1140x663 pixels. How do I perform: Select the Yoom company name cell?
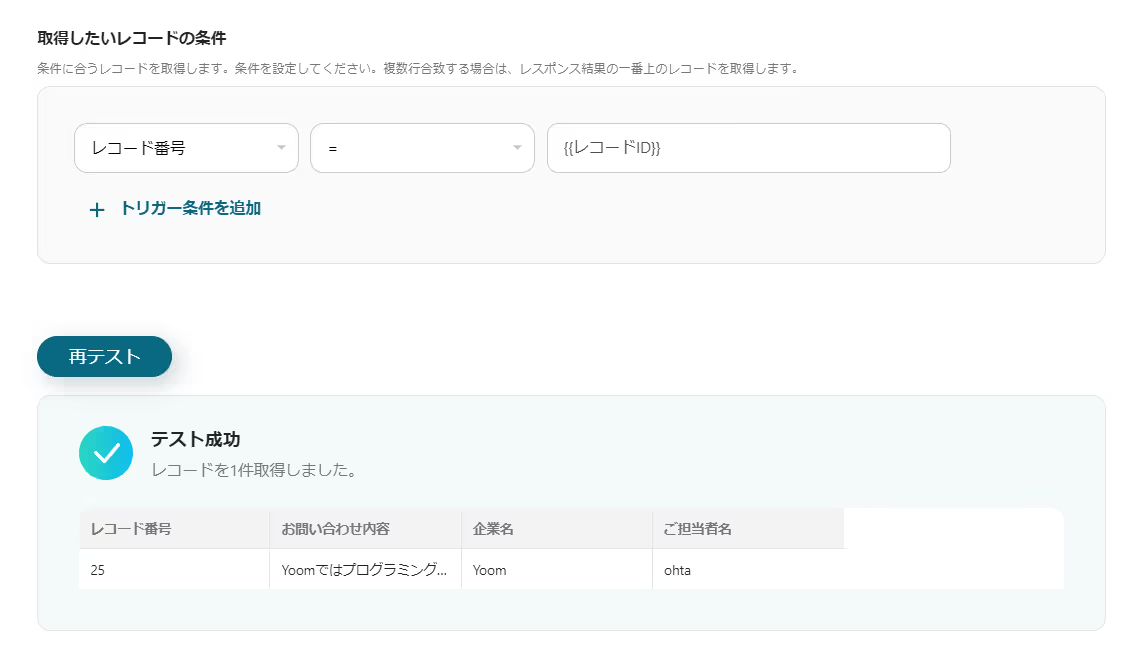point(557,569)
